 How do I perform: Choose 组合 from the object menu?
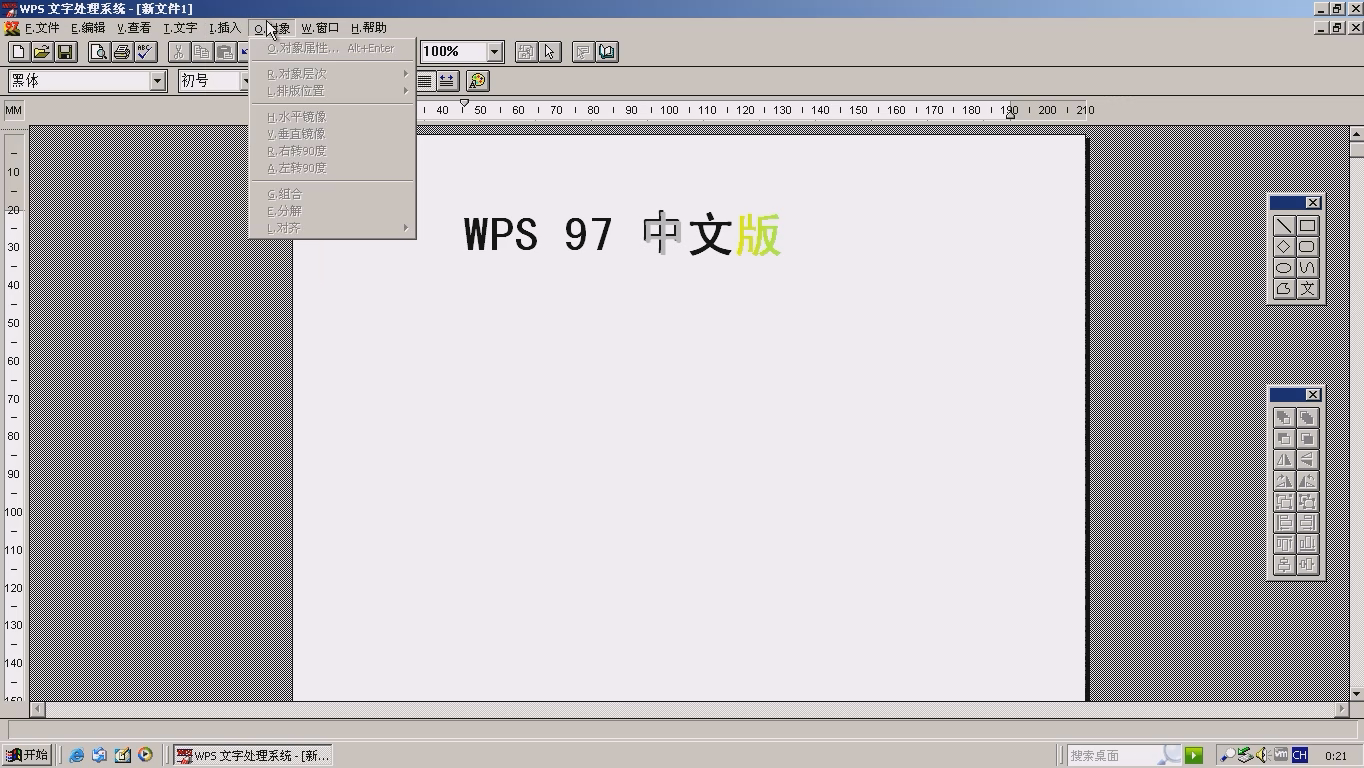(x=333, y=194)
